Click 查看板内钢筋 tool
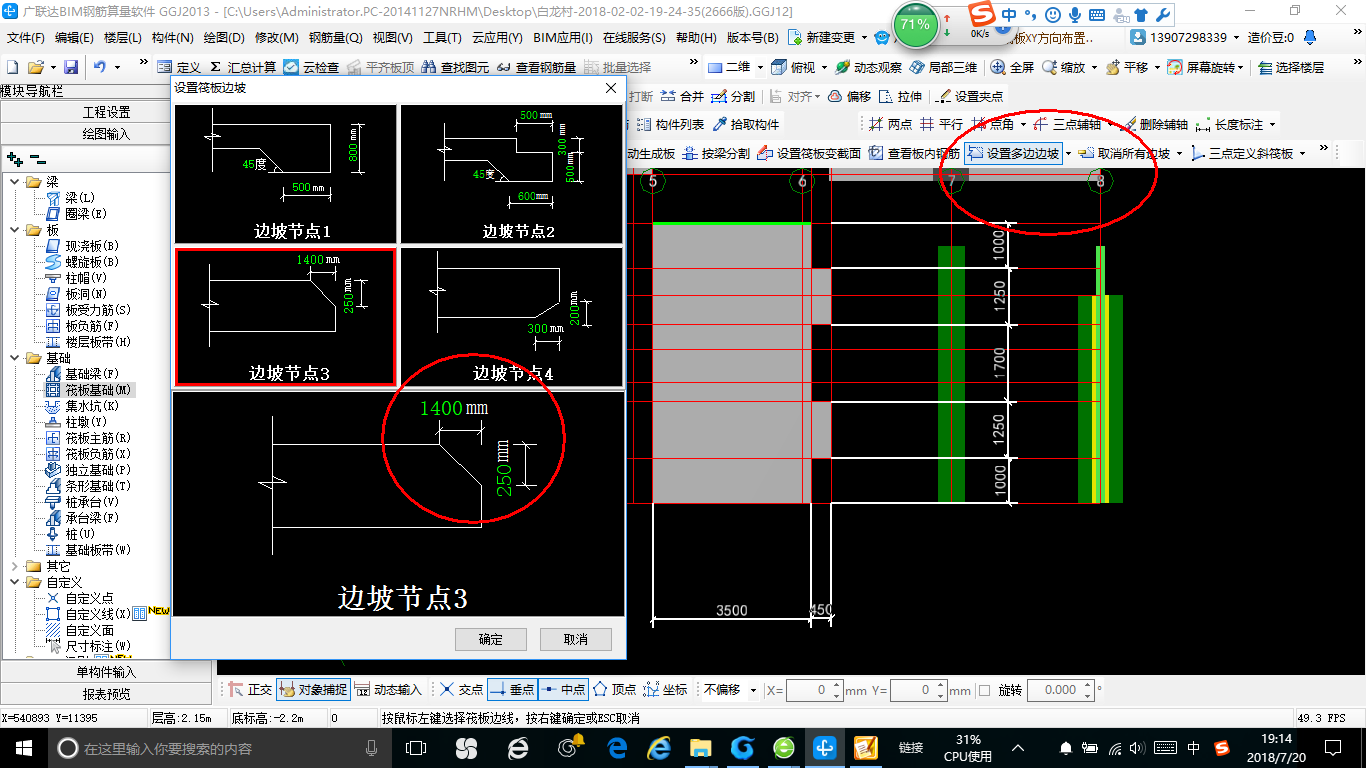Screen dimensions: 1366x768 (x=914, y=153)
